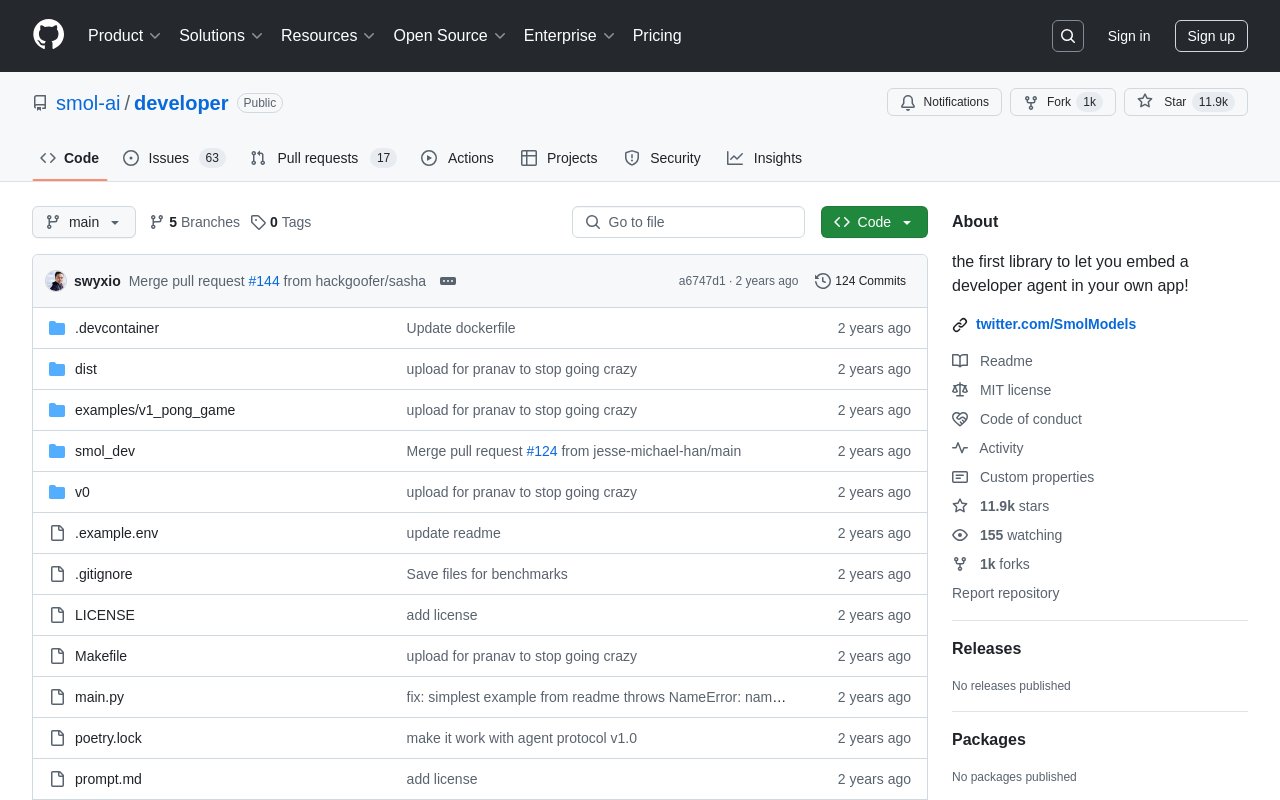1280x800 pixels.
Task: Open the Security tab
Action: tap(662, 158)
